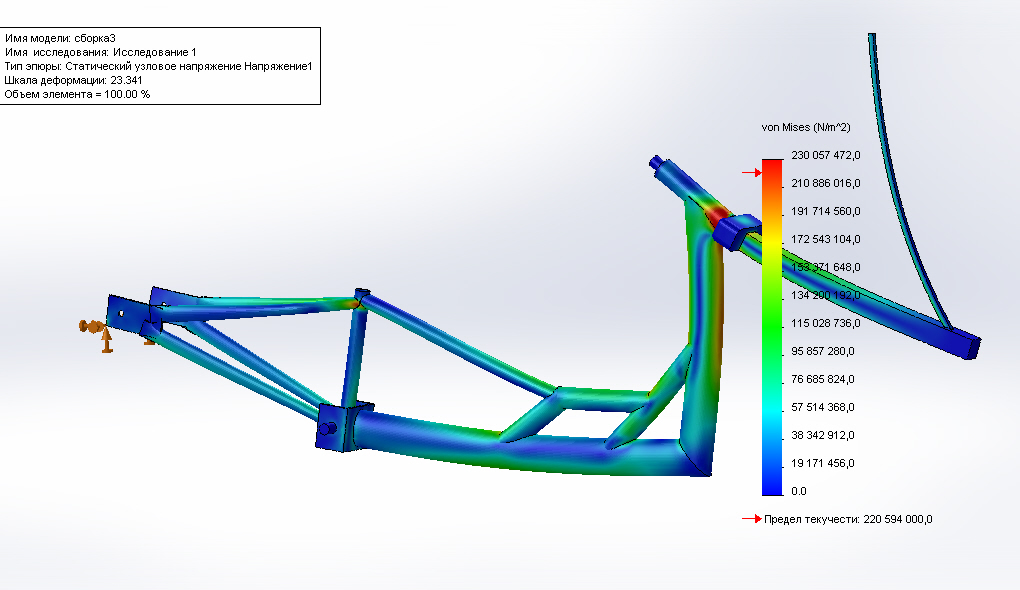Select legend value 19 171 456,0
Screen dimensions: 1020x590
(823, 463)
